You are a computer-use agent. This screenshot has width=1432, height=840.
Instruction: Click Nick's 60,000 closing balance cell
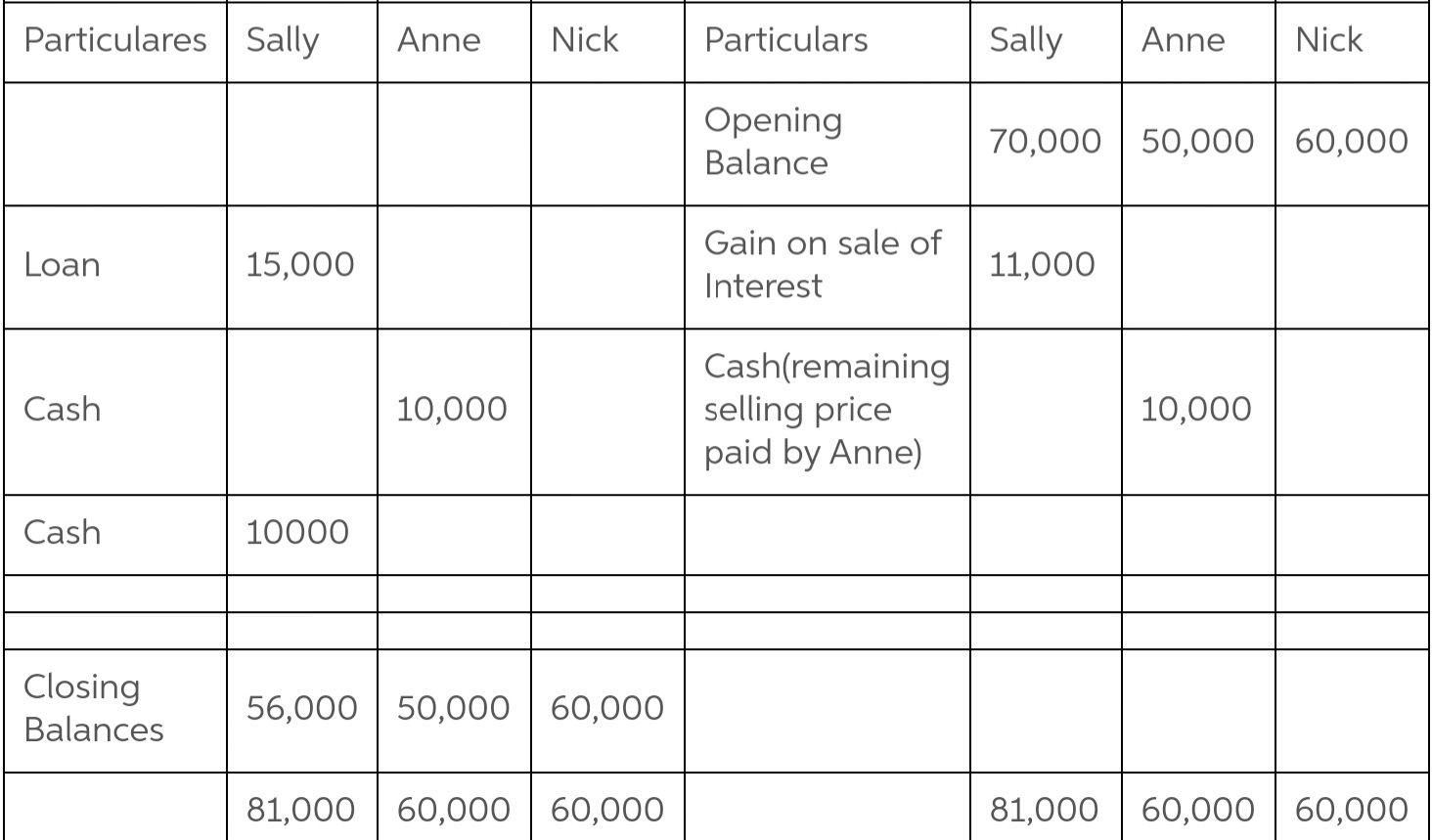tap(607, 708)
